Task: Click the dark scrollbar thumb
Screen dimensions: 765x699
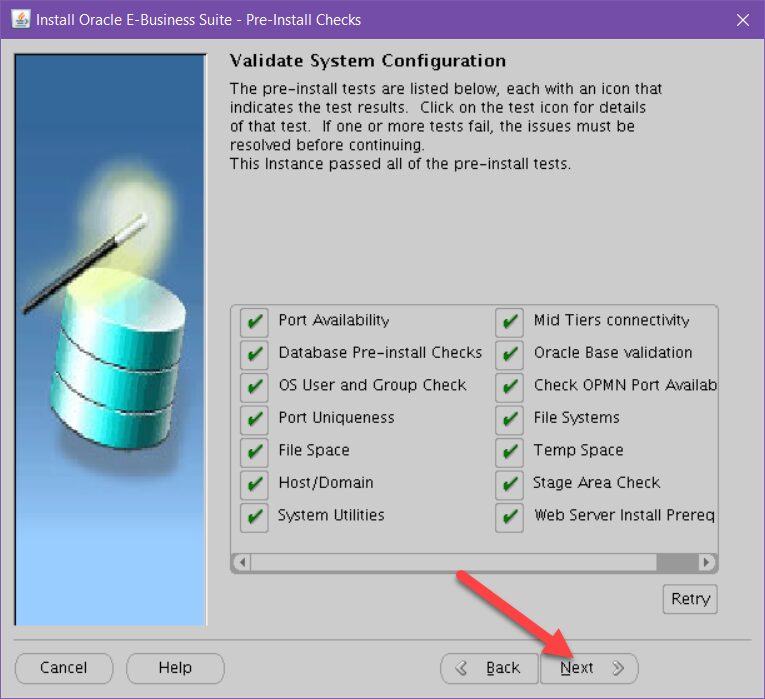Action: coord(677,562)
